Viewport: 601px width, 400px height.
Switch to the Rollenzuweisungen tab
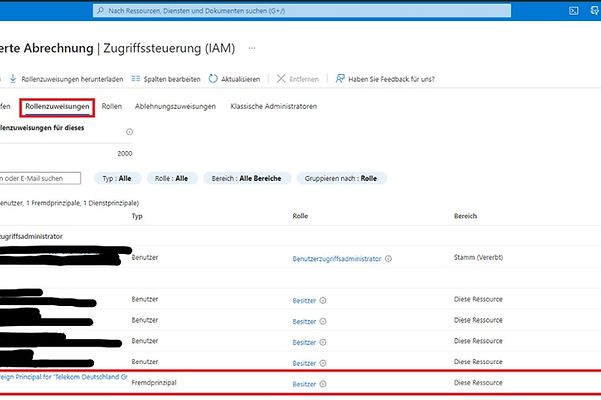point(57,106)
